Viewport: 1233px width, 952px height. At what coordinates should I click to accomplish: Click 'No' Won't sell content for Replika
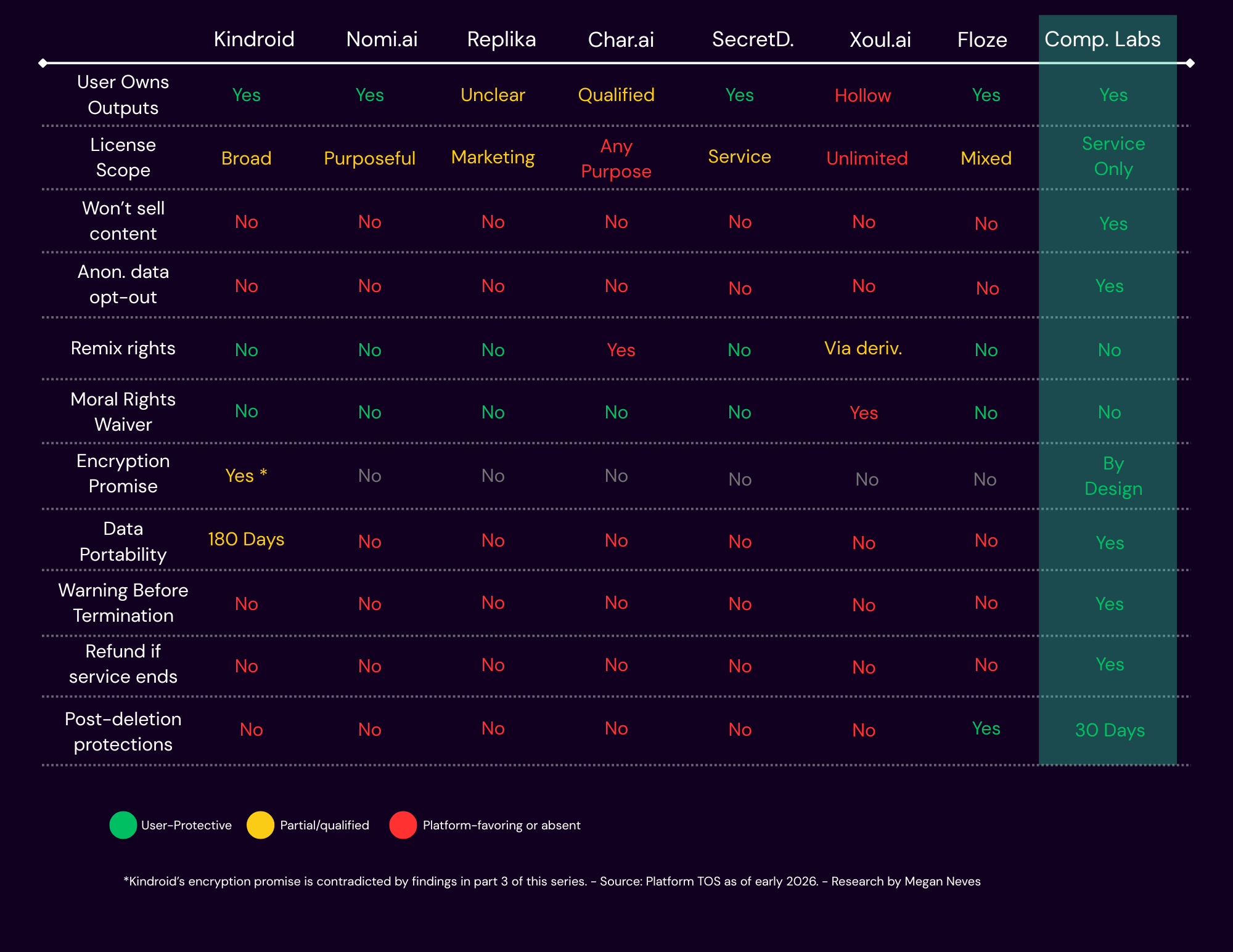[x=493, y=222]
